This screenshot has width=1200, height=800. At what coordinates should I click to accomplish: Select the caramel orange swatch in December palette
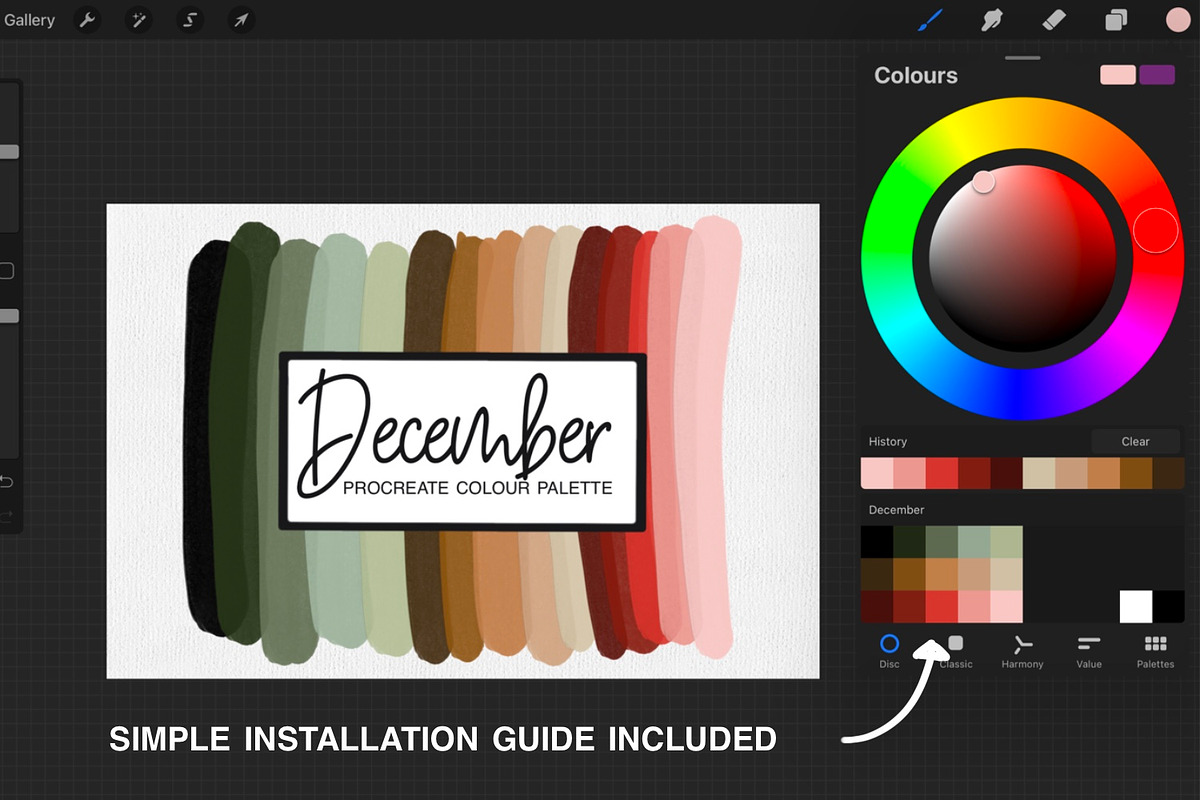942,574
